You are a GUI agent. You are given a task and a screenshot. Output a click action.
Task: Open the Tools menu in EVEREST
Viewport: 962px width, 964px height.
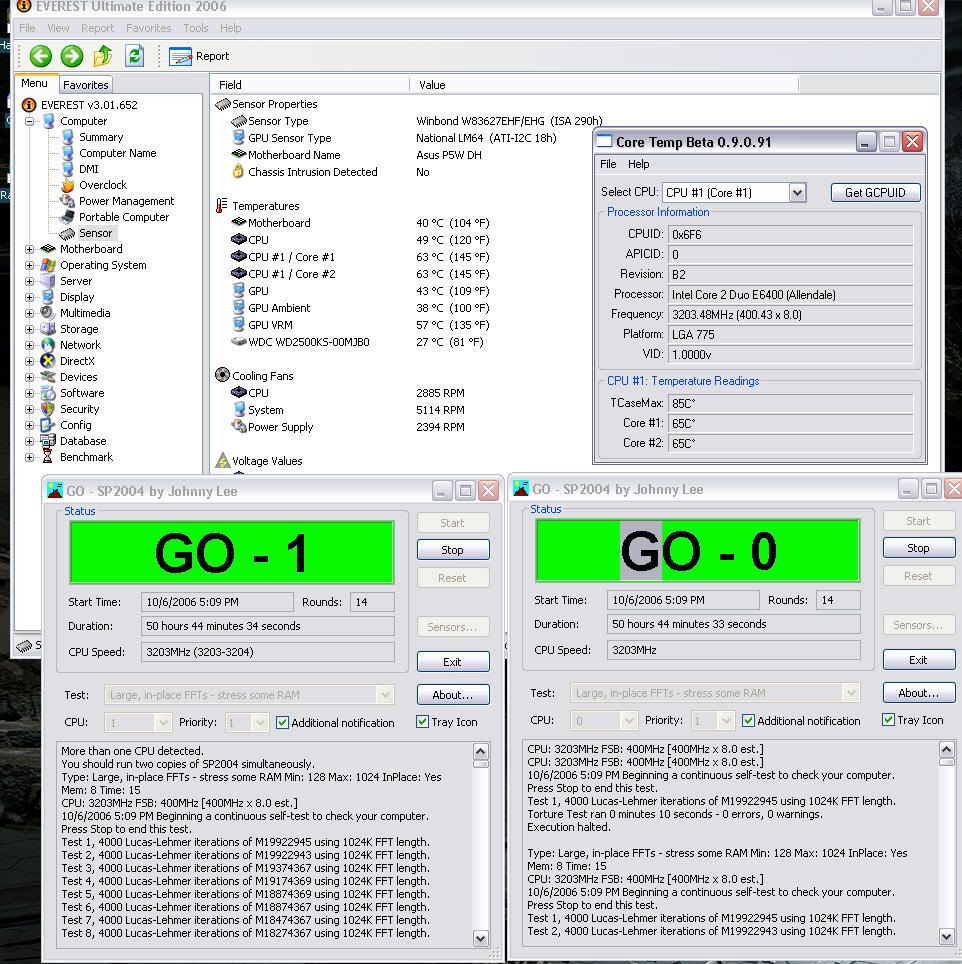[195, 28]
